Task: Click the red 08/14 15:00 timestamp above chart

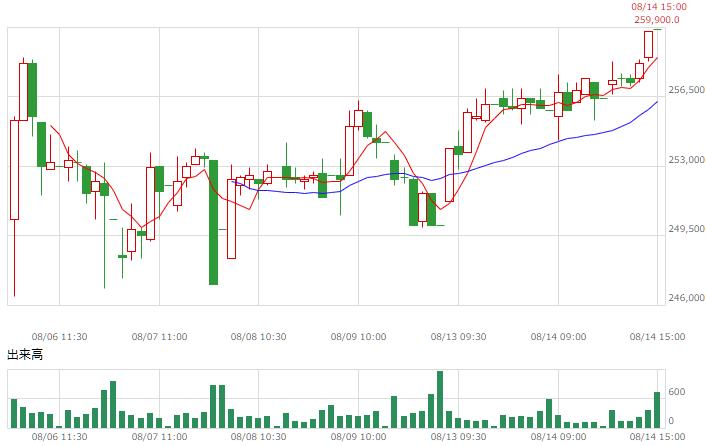Action: [x=659, y=7]
